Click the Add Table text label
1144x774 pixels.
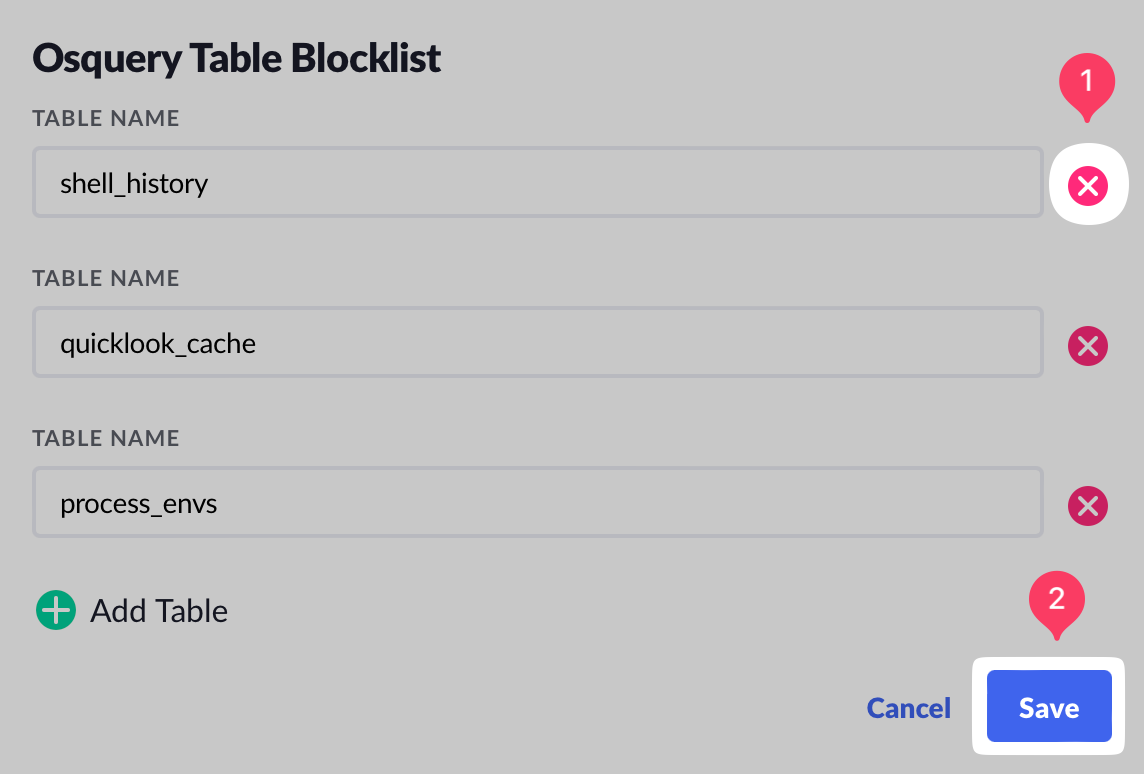(x=159, y=610)
